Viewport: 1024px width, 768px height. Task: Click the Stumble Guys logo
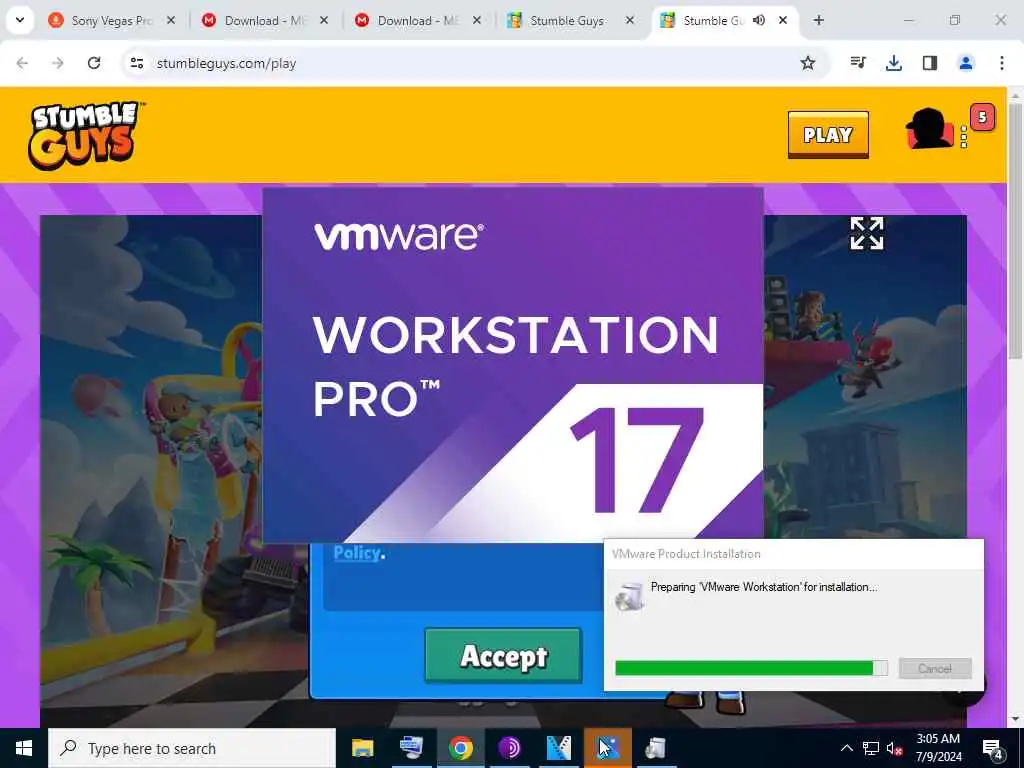click(85, 135)
